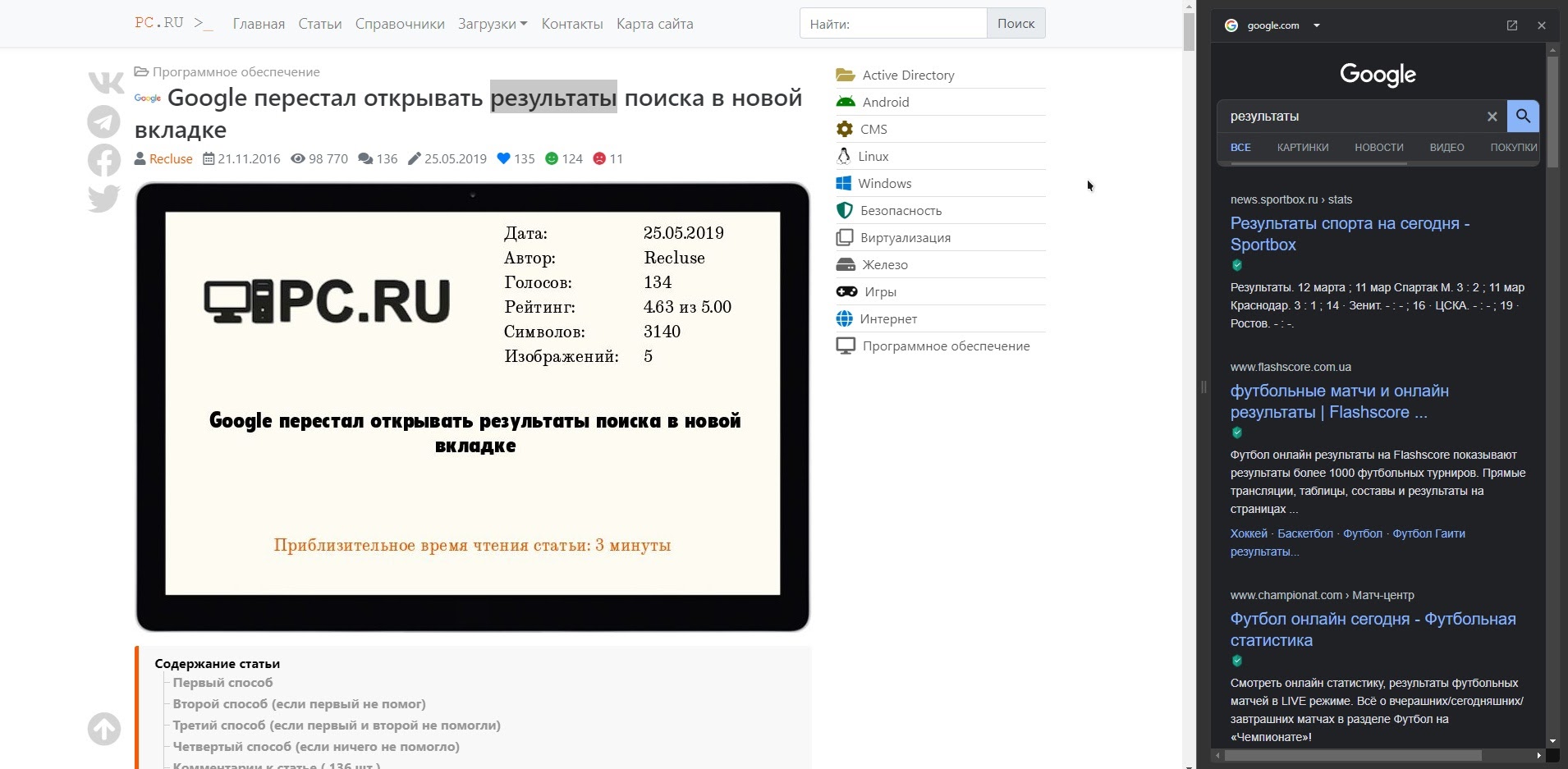Expand the Загрузки menu dropdown
Screen dimensions: 1568x769
click(493, 24)
